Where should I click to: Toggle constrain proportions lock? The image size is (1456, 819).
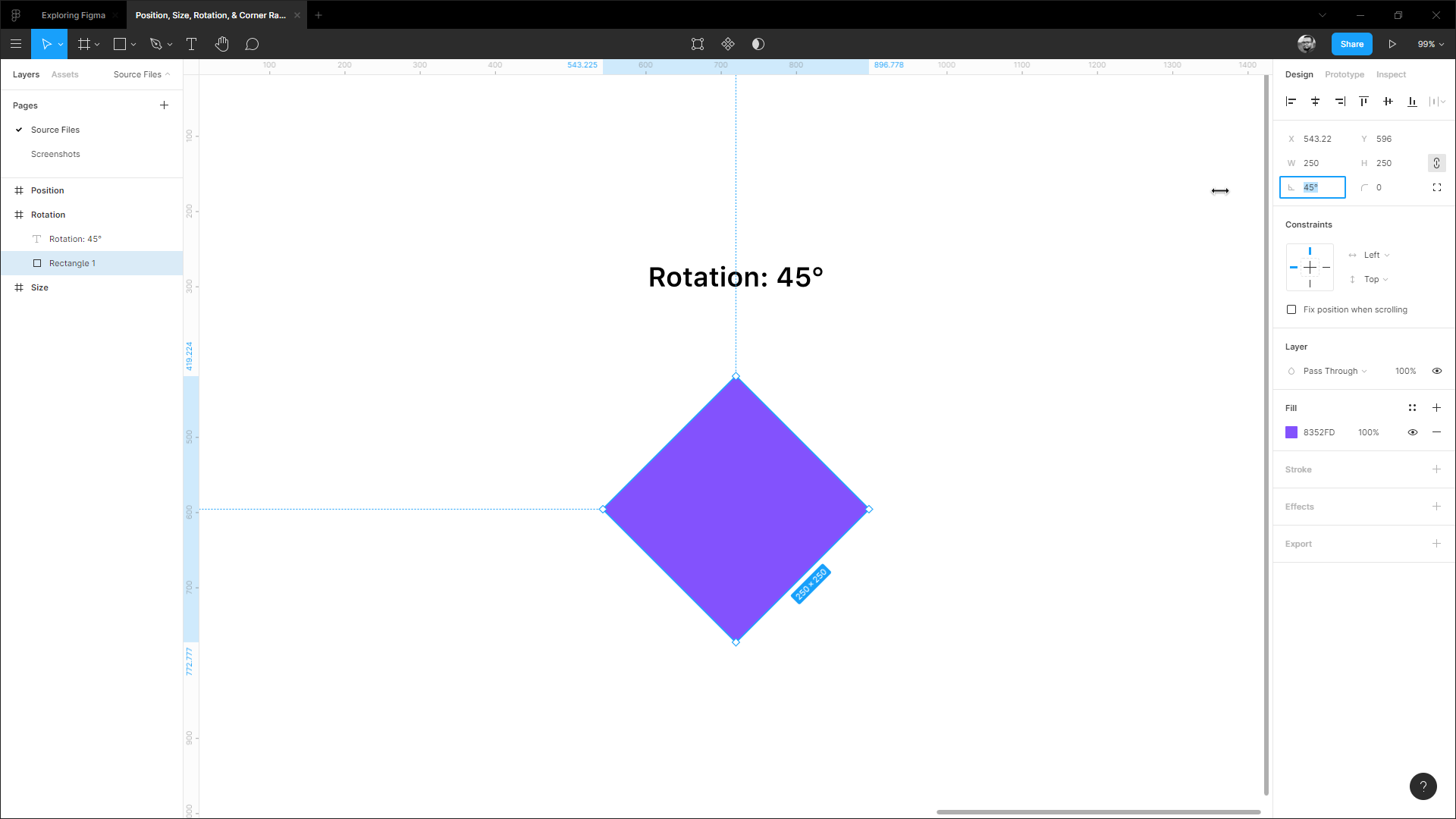(1436, 163)
